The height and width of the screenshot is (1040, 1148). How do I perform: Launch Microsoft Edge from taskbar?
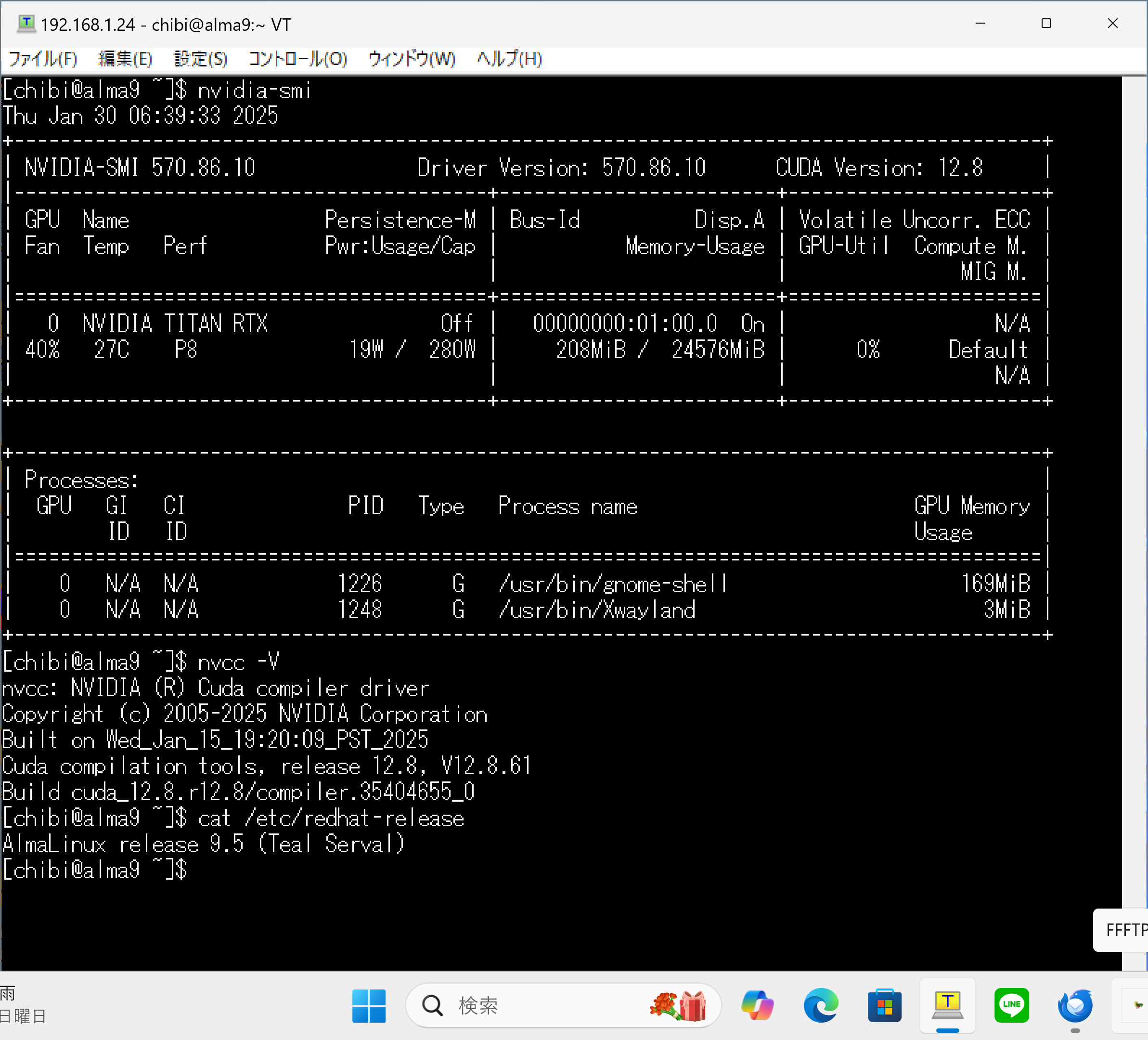pyautogui.click(x=821, y=1005)
